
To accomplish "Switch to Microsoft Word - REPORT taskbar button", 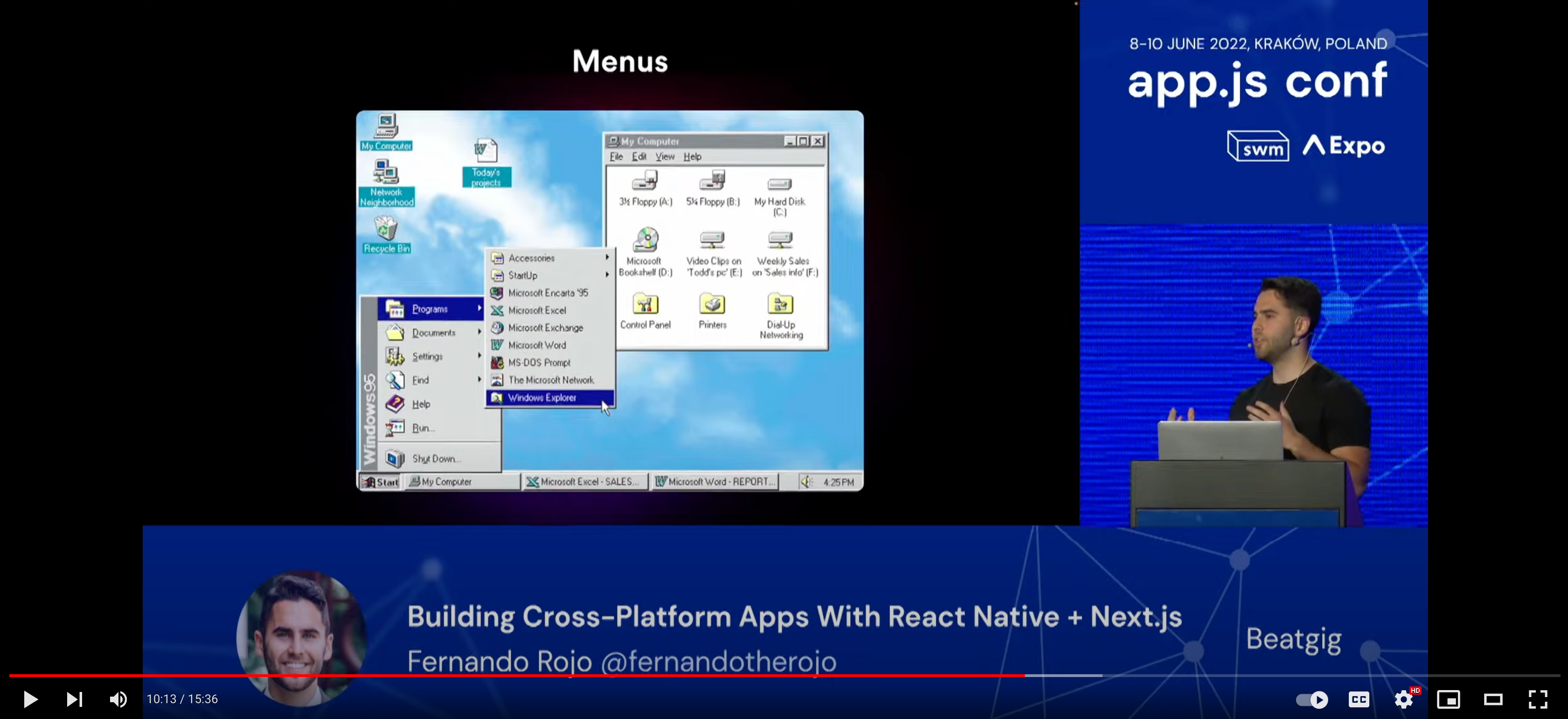I will [715, 482].
